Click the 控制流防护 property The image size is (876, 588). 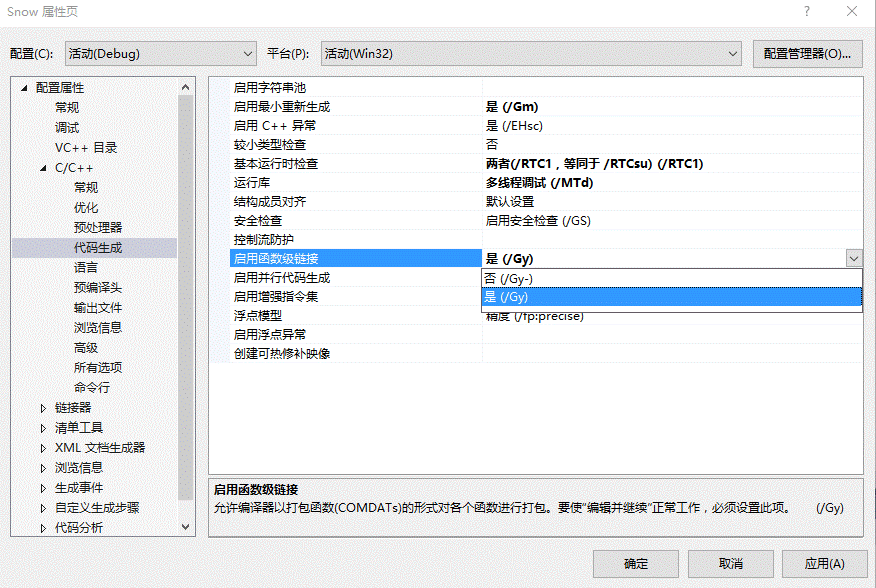click(x=264, y=240)
